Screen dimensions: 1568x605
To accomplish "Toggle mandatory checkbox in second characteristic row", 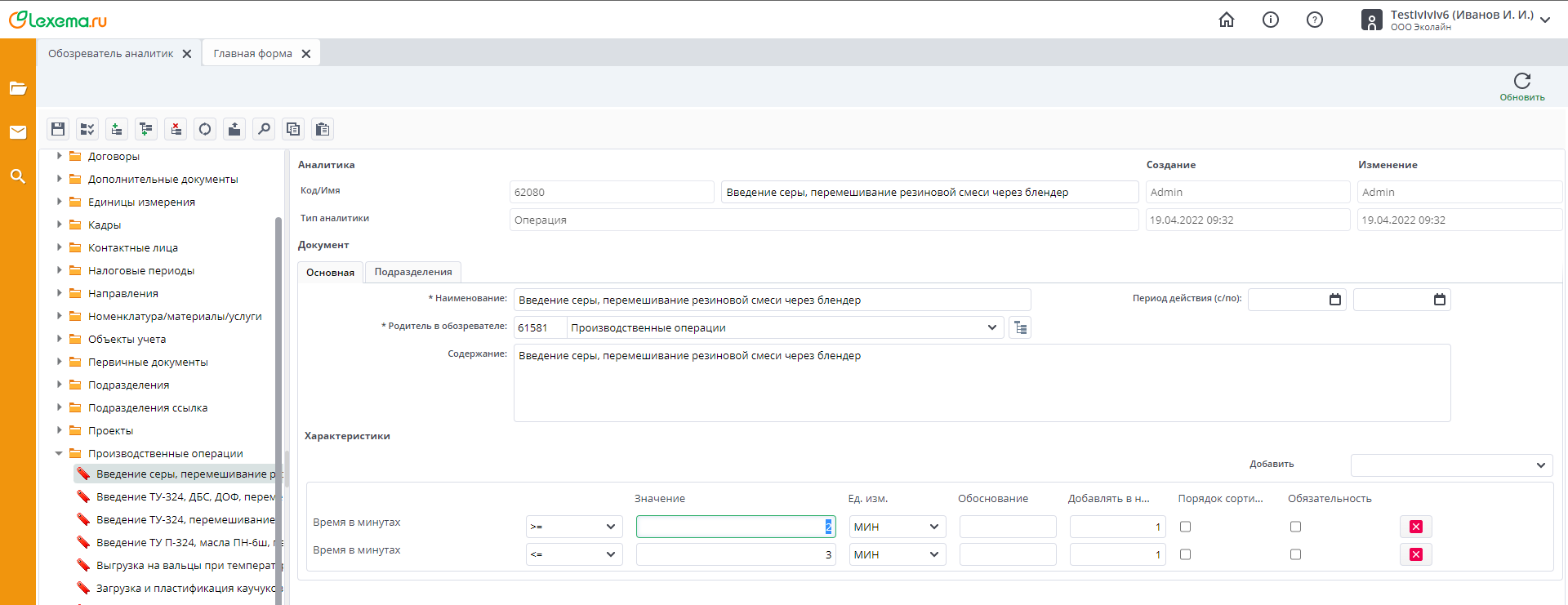I will pyautogui.click(x=1295, y=554).
